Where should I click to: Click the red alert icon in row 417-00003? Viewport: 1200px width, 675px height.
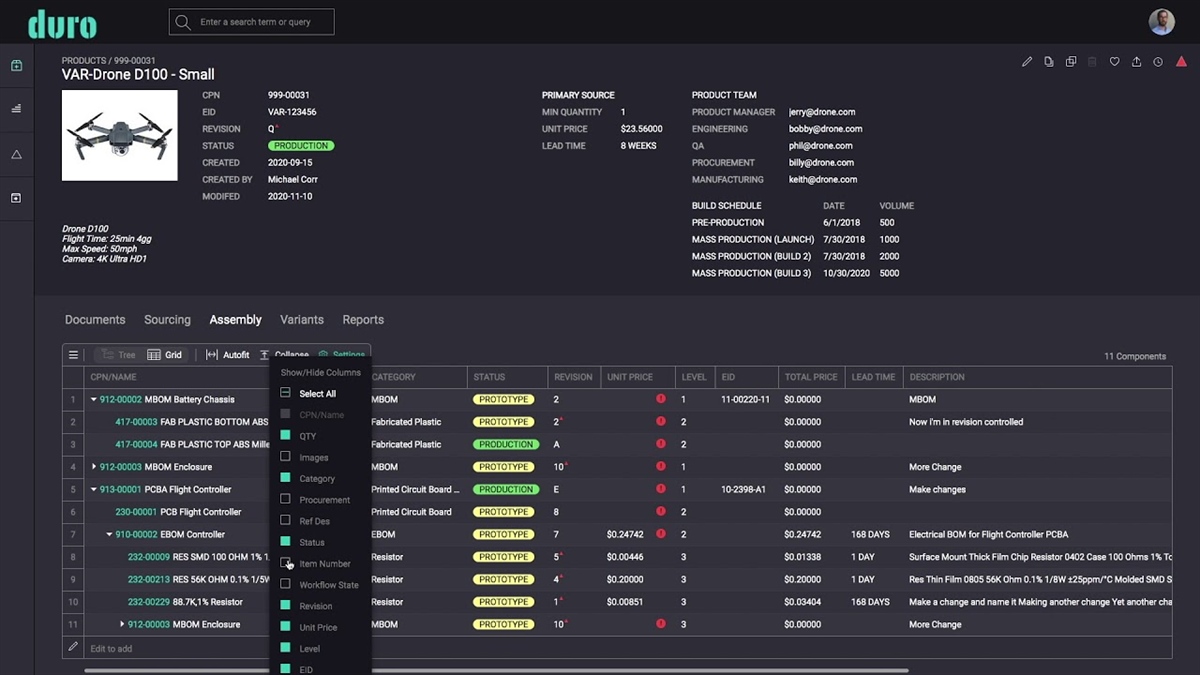661,422
